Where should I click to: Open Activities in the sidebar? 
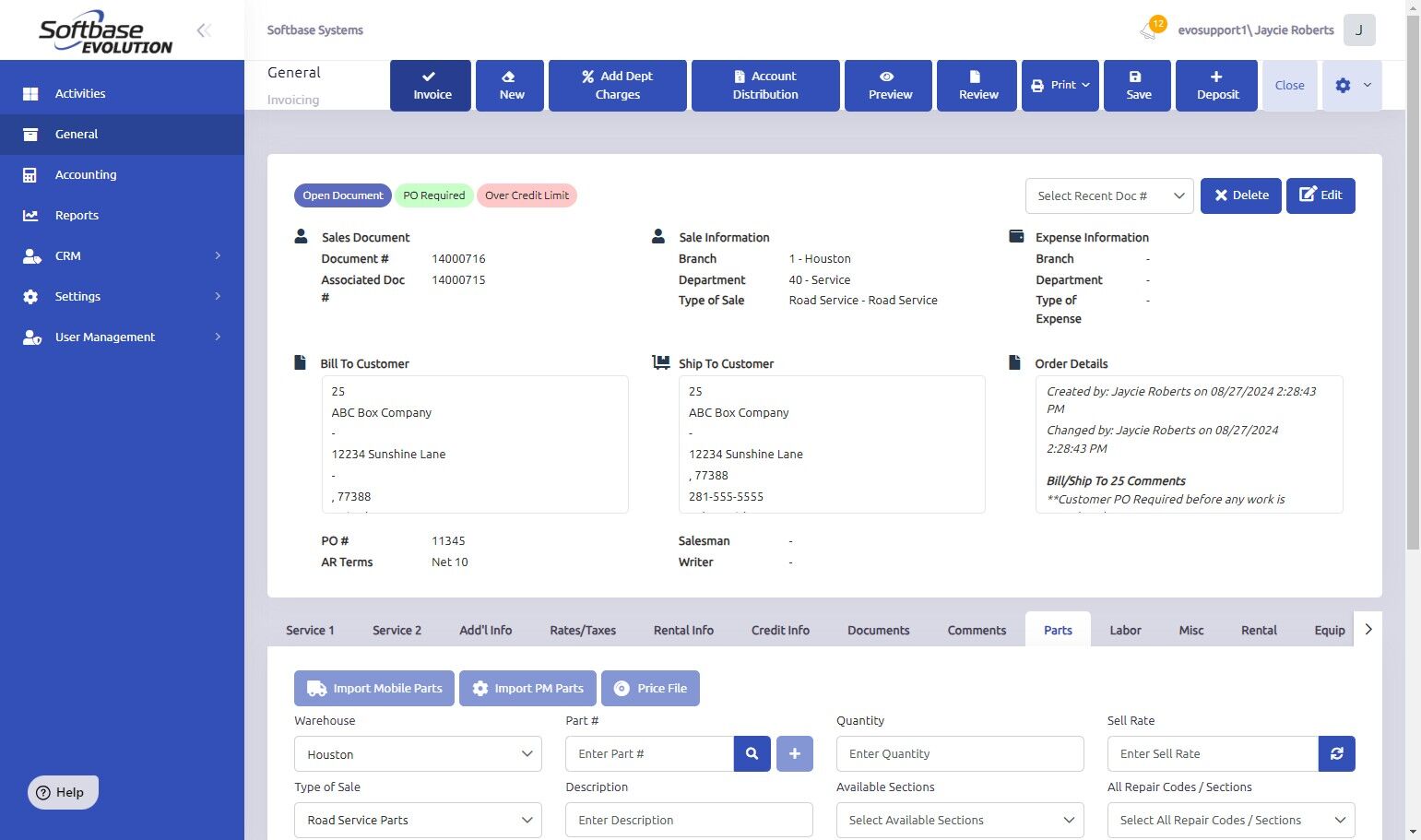point(122,93)
